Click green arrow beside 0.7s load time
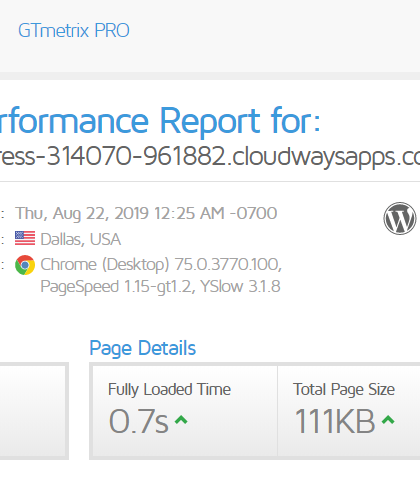Viewport: 420px width, 486px height. pyautogui.click(x=181, y=420)
